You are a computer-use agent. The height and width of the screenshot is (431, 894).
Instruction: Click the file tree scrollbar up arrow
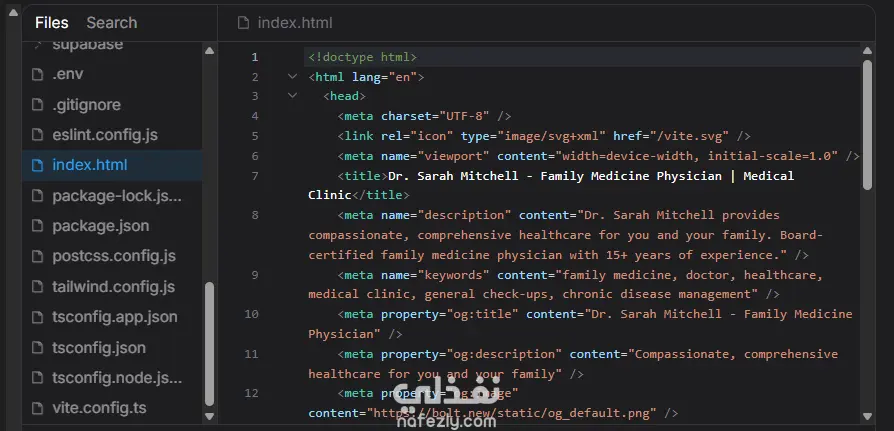pos(209,51)
